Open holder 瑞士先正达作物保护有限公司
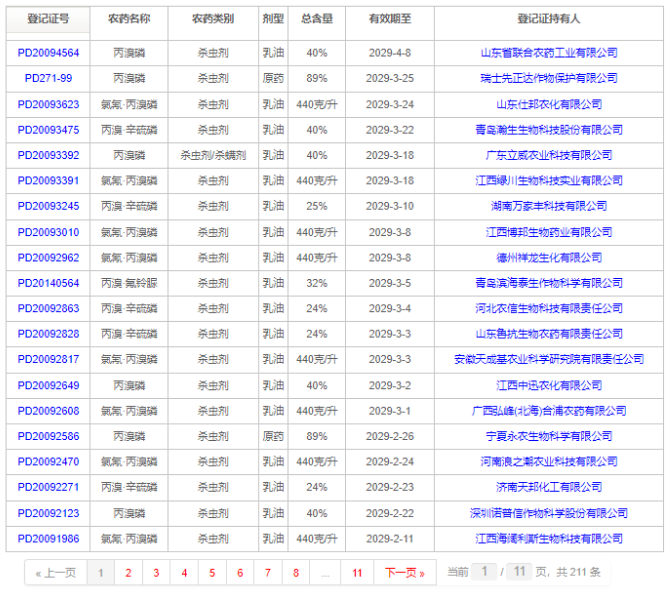Screen dimensions: 669x590 click(x=549, y=78)
